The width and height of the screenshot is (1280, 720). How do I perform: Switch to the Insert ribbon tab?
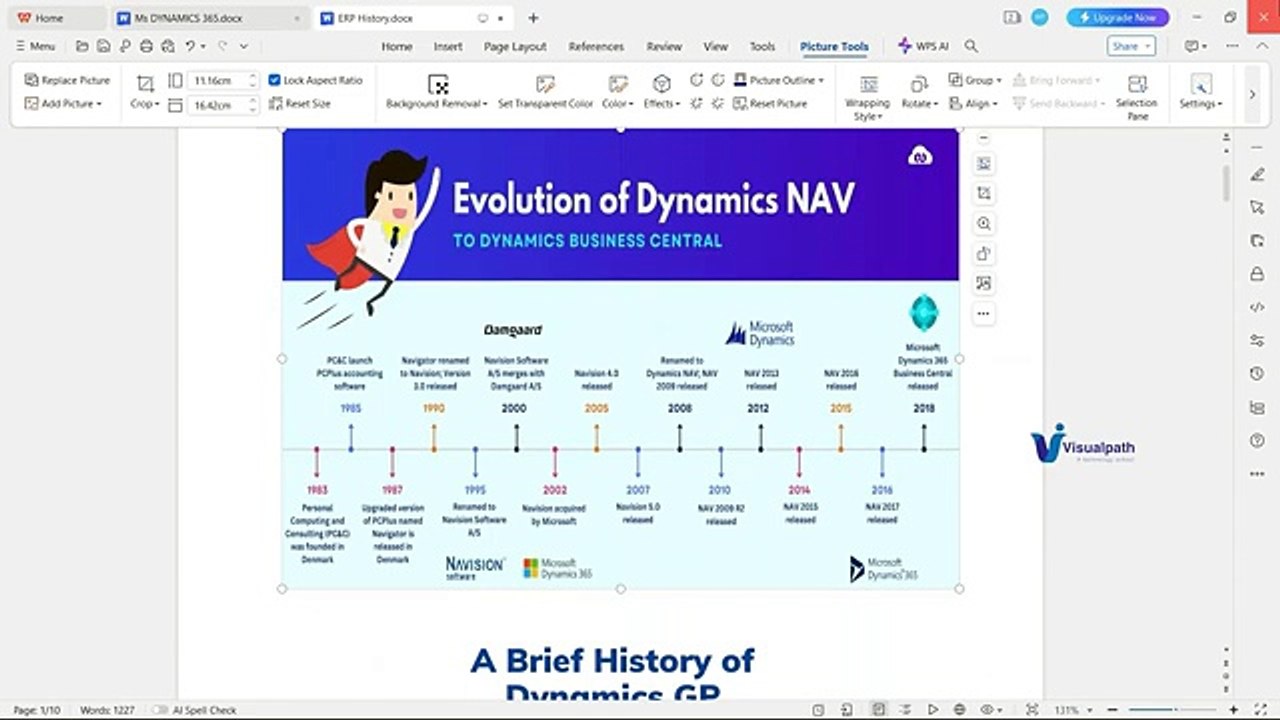(x=448, y=46)
